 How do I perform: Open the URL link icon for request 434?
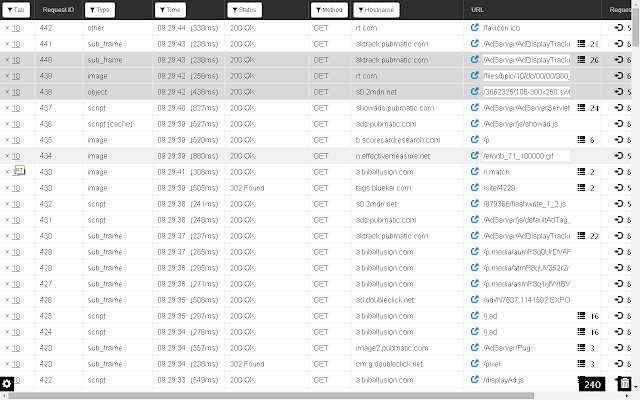tap(474, 155)
